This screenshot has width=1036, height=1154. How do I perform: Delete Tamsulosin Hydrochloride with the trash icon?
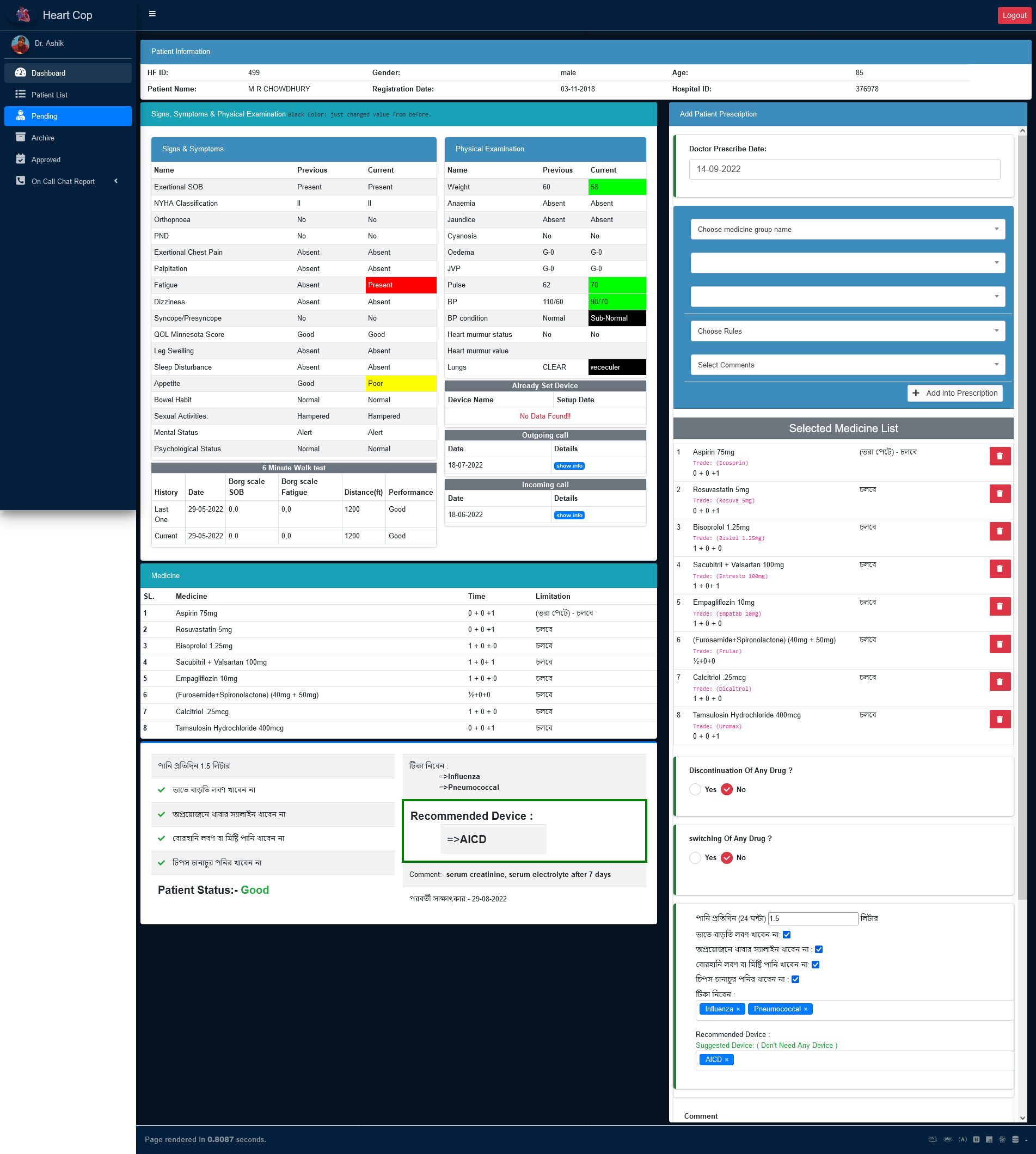999,719
